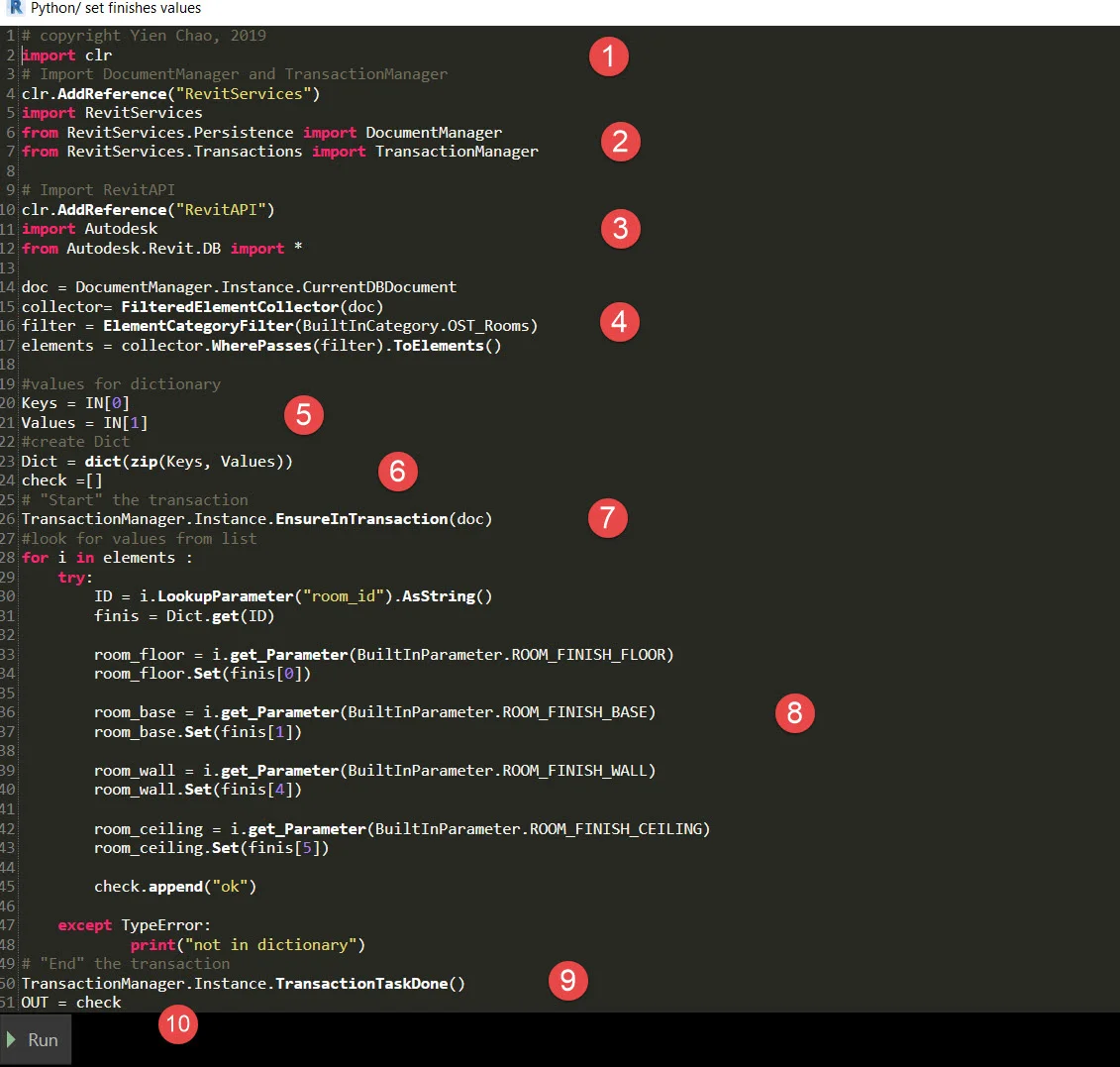Image resolution: width=1120 pixels, height=1067 pixels.
Task: Click the WherePasses(filter).ToElements() line
Action: coord(261,345)
